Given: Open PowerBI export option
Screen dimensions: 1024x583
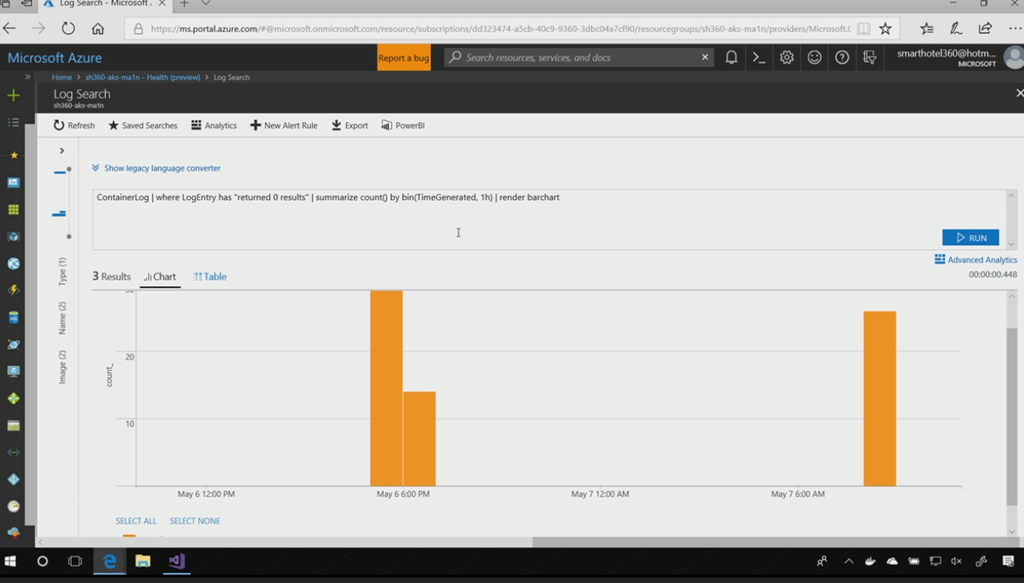Looking at the screenshot, I should click(x=403, y=126).
